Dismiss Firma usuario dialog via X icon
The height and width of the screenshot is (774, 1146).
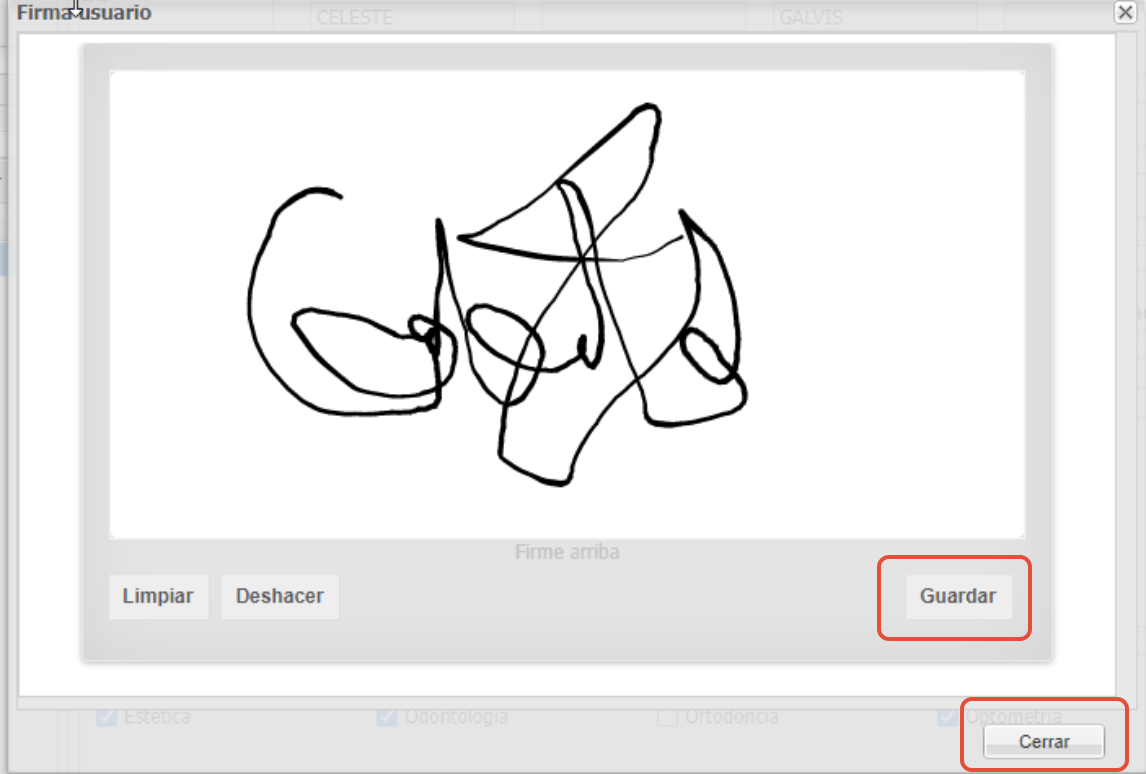pyautogui.click(x=1125, y=12)
